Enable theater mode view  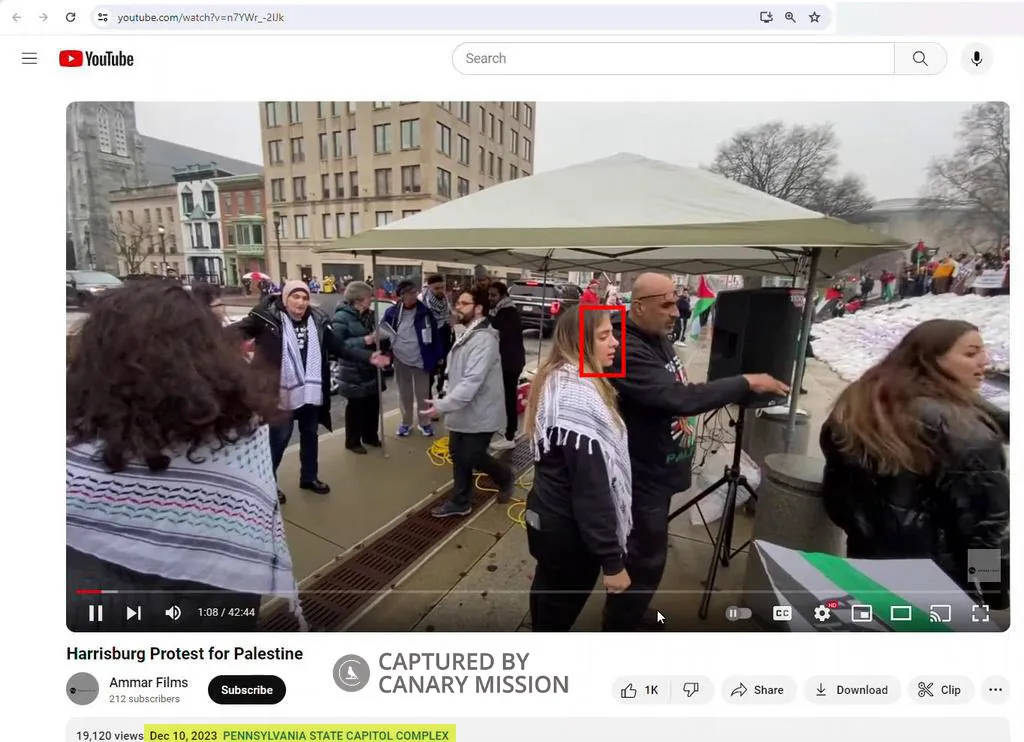click(x=901, y=613)
